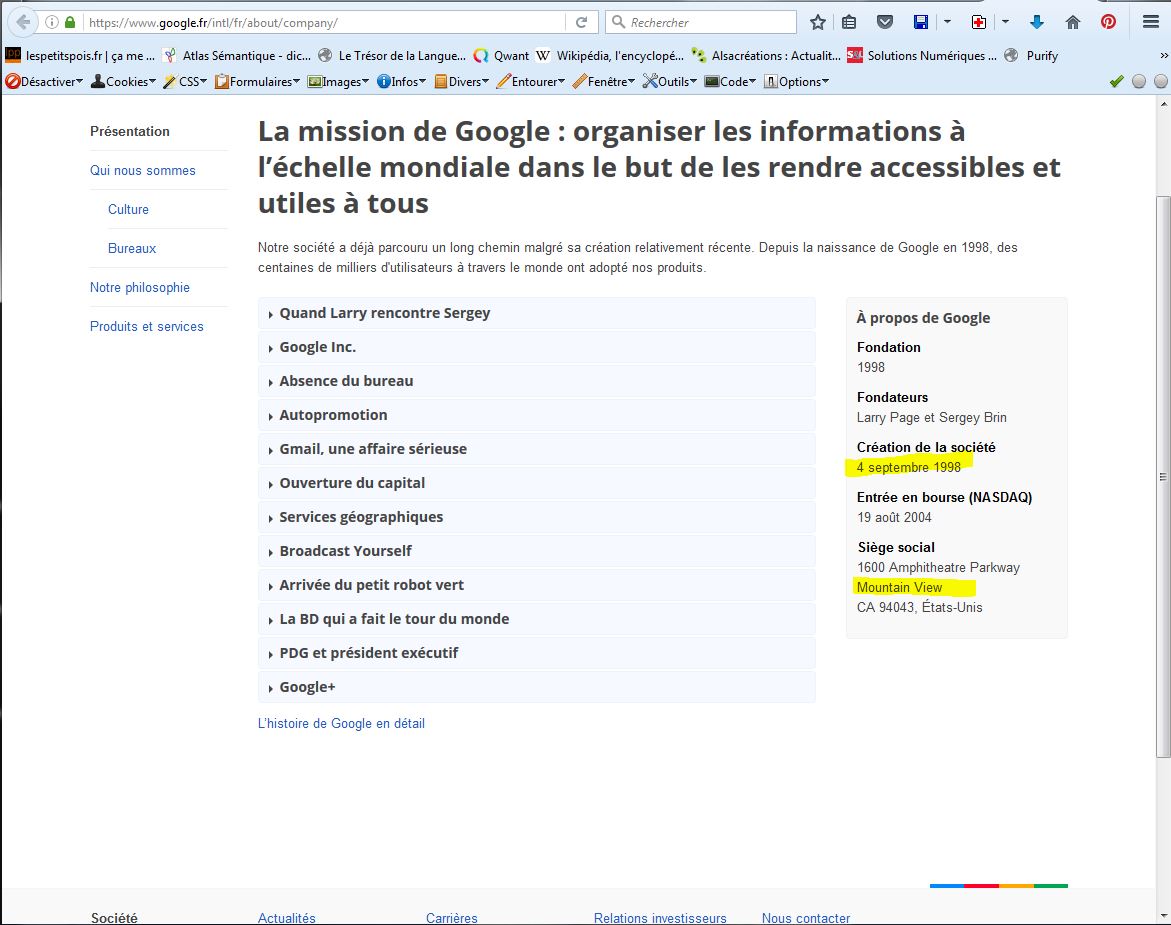Open the Images dropdown in developer toolbar
1171x925 pixels.
[339, 82]
